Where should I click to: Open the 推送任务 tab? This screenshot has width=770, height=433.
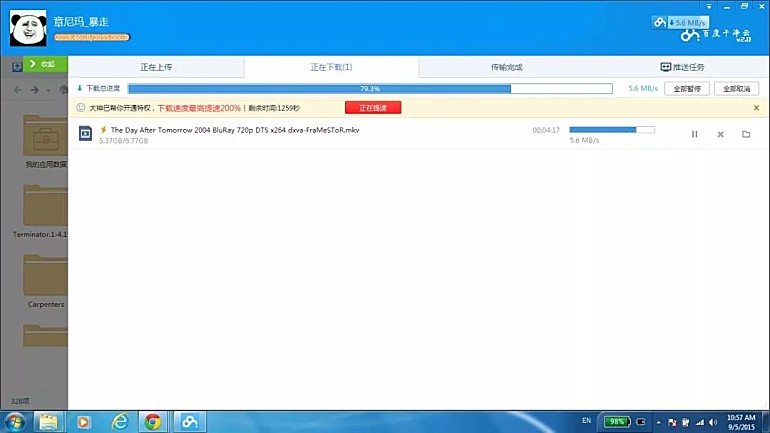(x=682, y=67)
